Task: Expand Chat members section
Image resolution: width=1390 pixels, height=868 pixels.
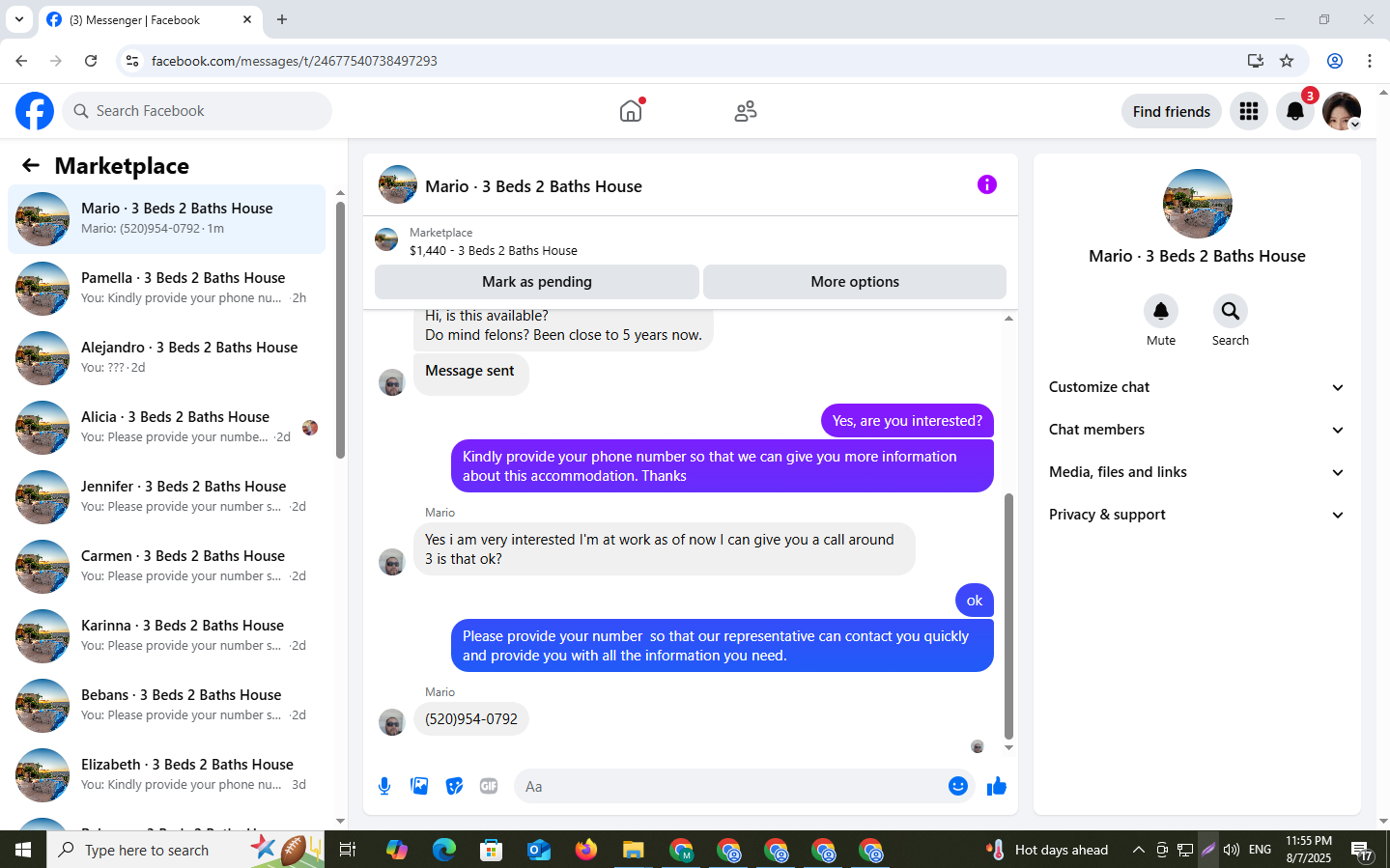Action: coord(1197,430)
